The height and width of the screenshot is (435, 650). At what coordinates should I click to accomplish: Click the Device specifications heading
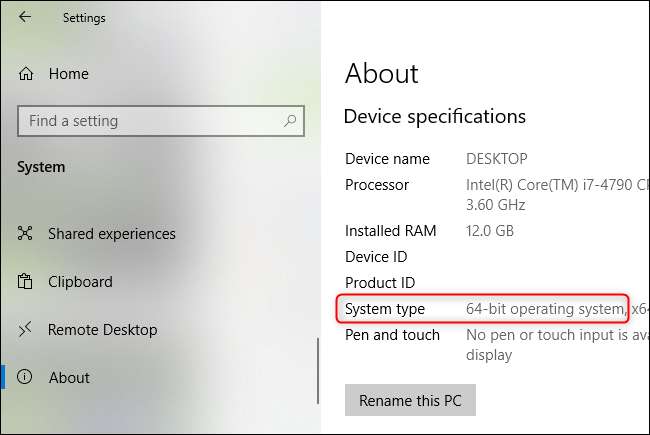pyautogui.click(x=434, y=117)
